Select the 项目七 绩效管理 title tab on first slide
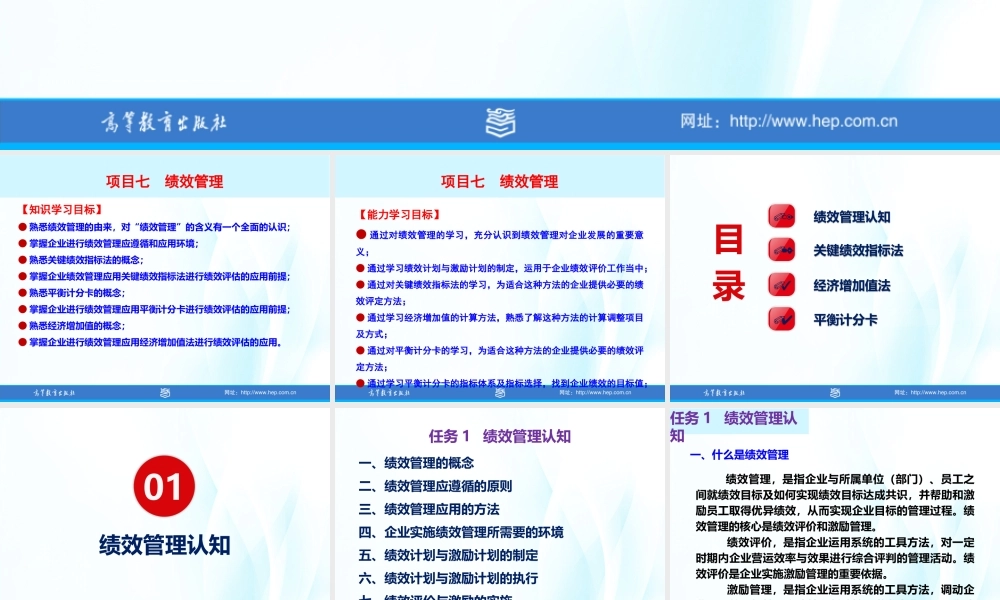1000x600 pixels. click(165, 181)
